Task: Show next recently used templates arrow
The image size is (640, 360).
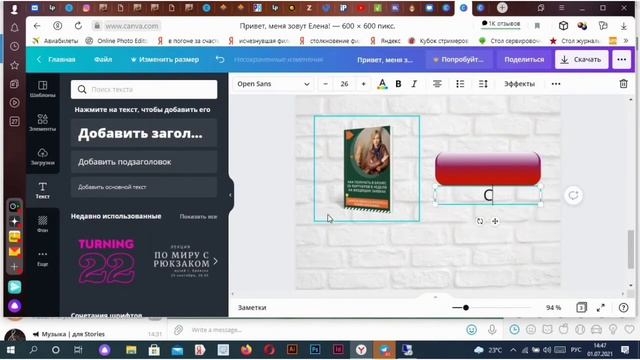Action: point(216,261)
